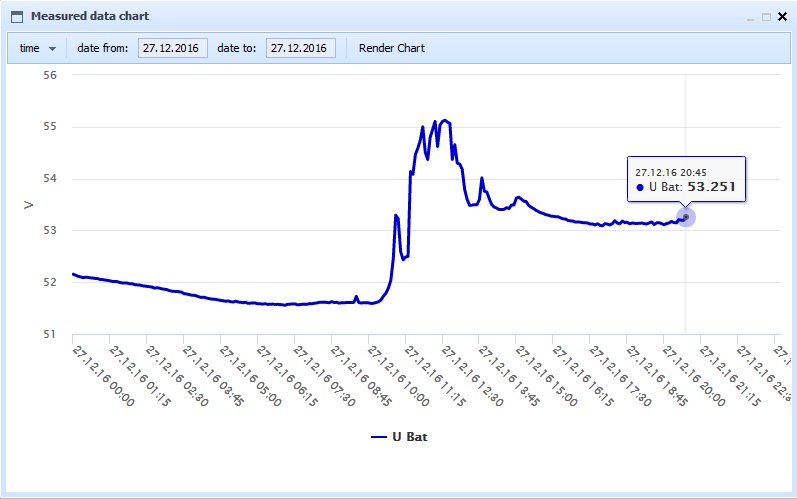Click the 27.12.16 20:00 x-axis label
Screen dimensions: 797x499
pos(694,376)
